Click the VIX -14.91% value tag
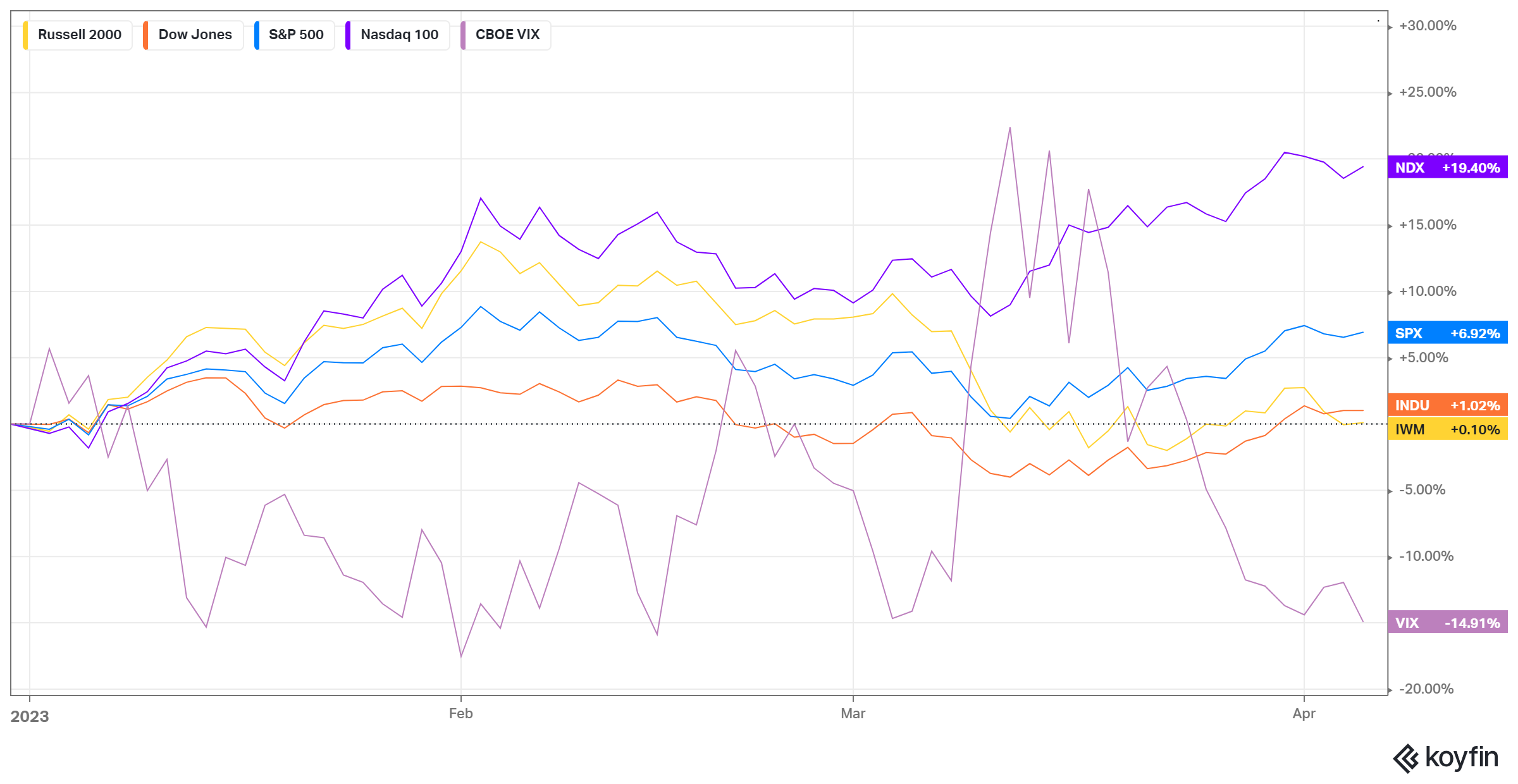This screenshot has width=1518, height=784. tap(1447, 623)
